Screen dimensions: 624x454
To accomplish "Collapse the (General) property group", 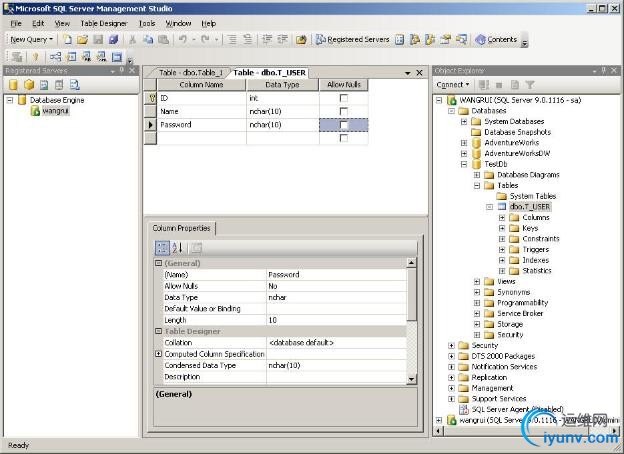I will pos(158,263).
